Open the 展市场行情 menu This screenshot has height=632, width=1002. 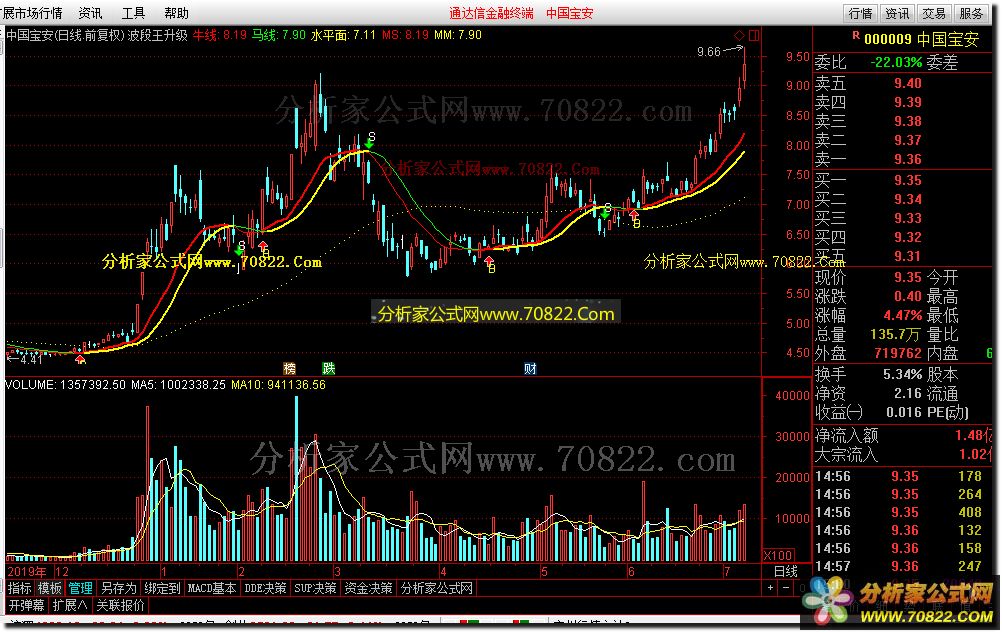pos(33,13)
